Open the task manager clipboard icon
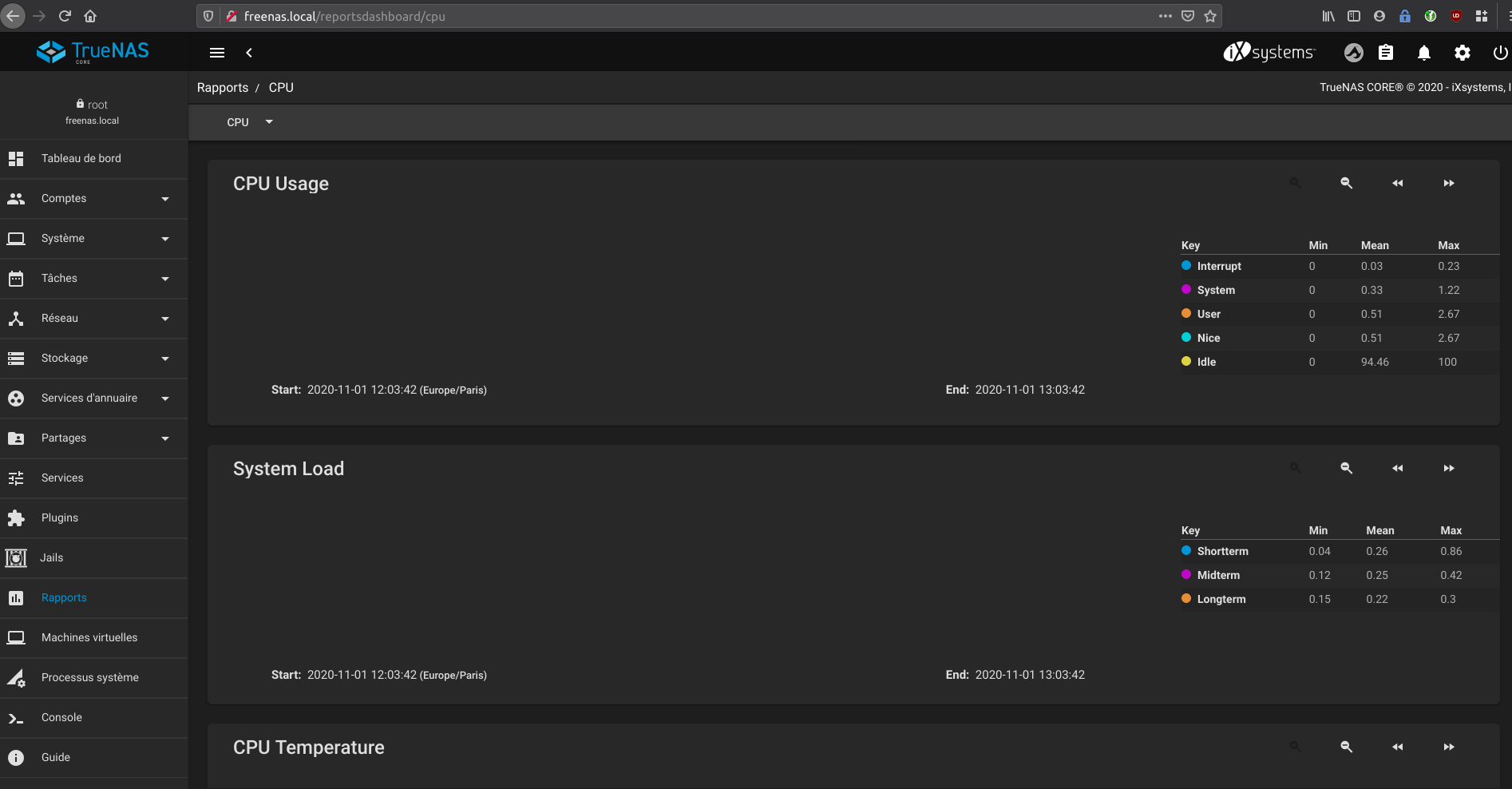1512x789 pixels. point(1386,53)
